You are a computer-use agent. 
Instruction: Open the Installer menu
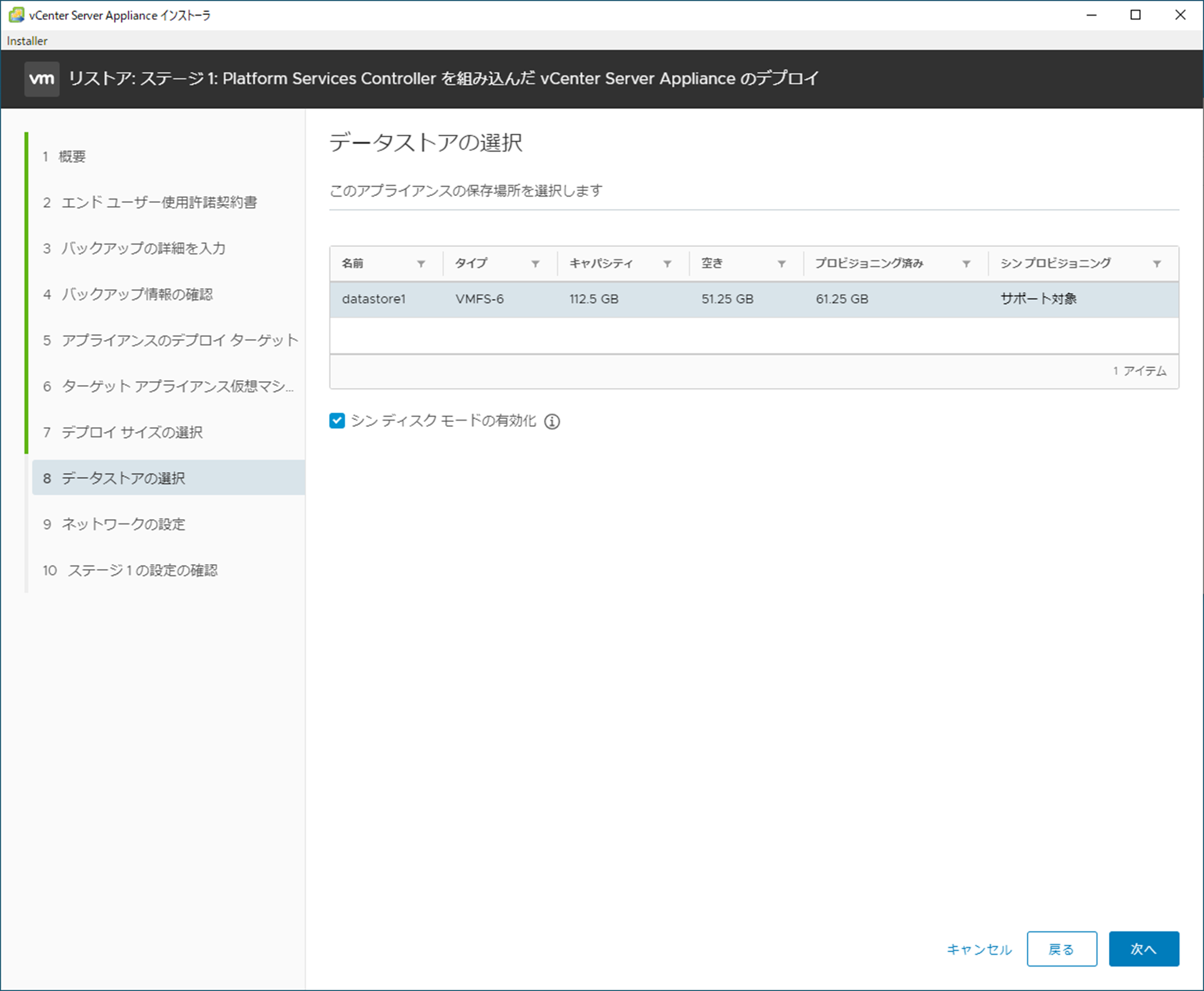click(27, 41)
